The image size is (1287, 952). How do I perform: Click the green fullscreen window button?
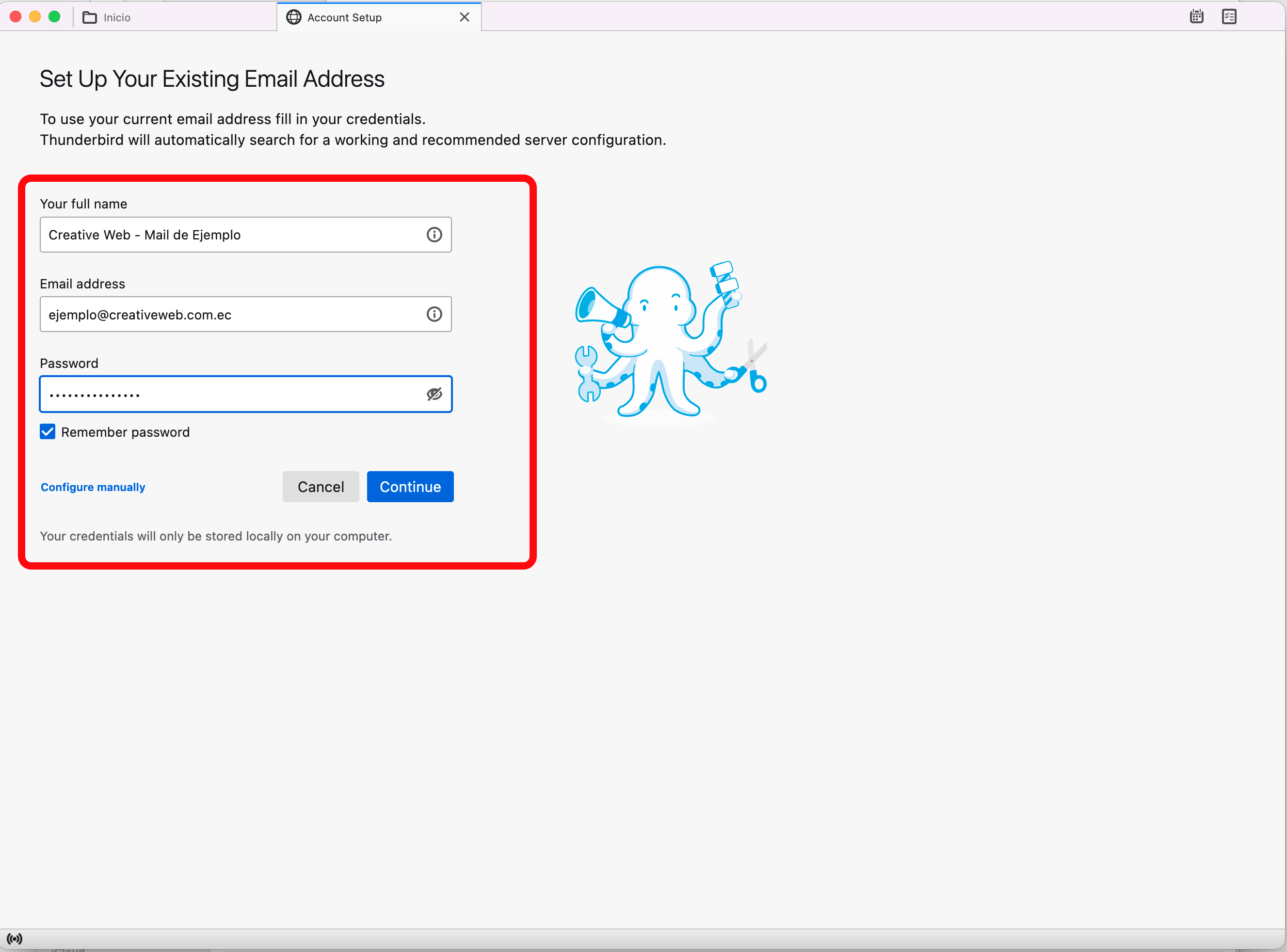click(54, 16)
